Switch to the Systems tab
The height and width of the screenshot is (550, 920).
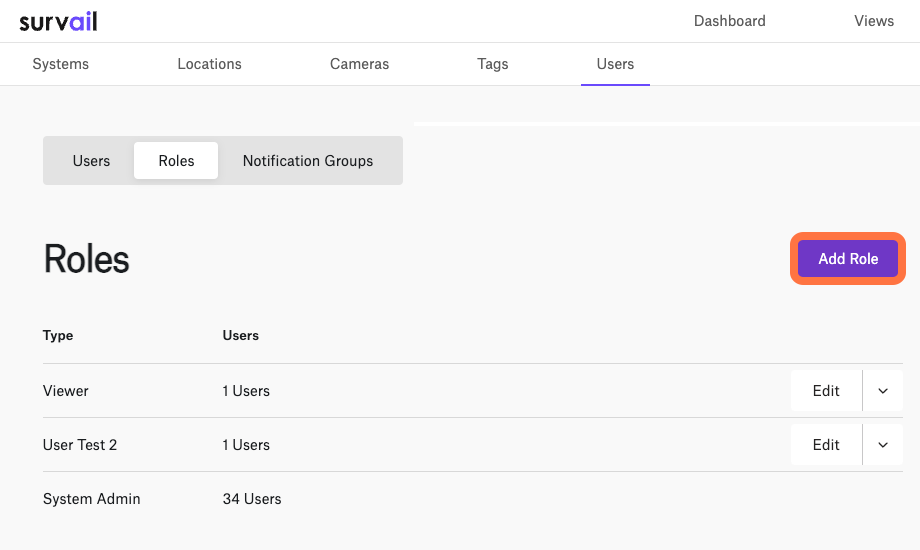click(60, 64)
